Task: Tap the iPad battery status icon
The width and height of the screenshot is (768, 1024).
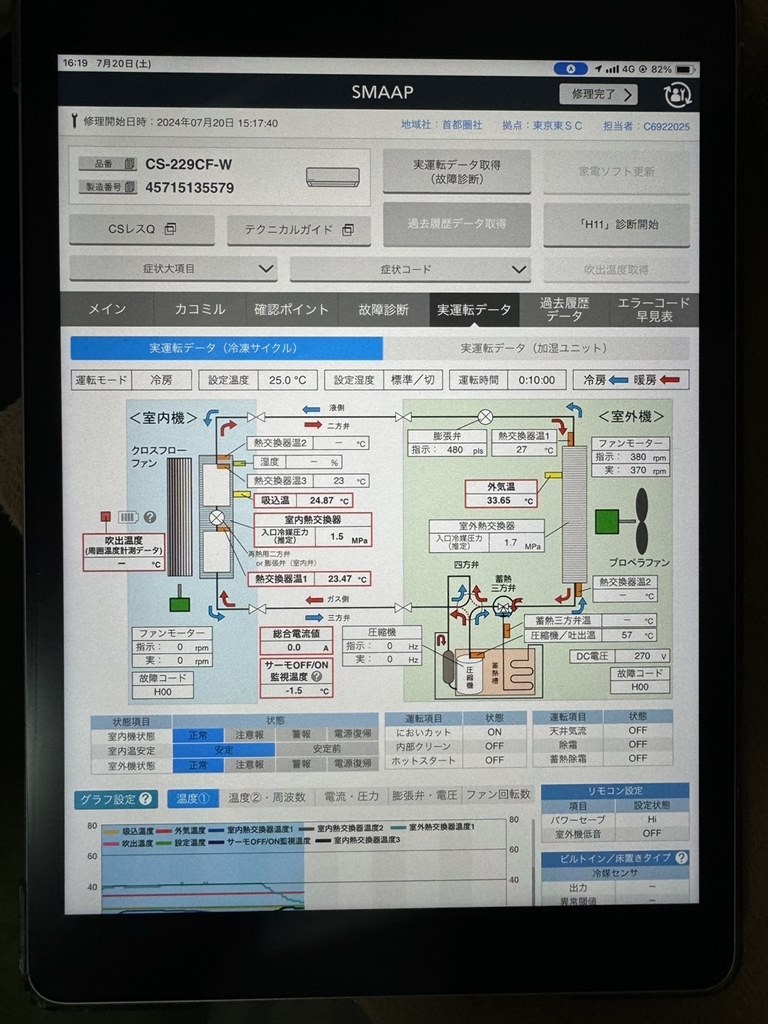Action: click(x=685, y=69)
